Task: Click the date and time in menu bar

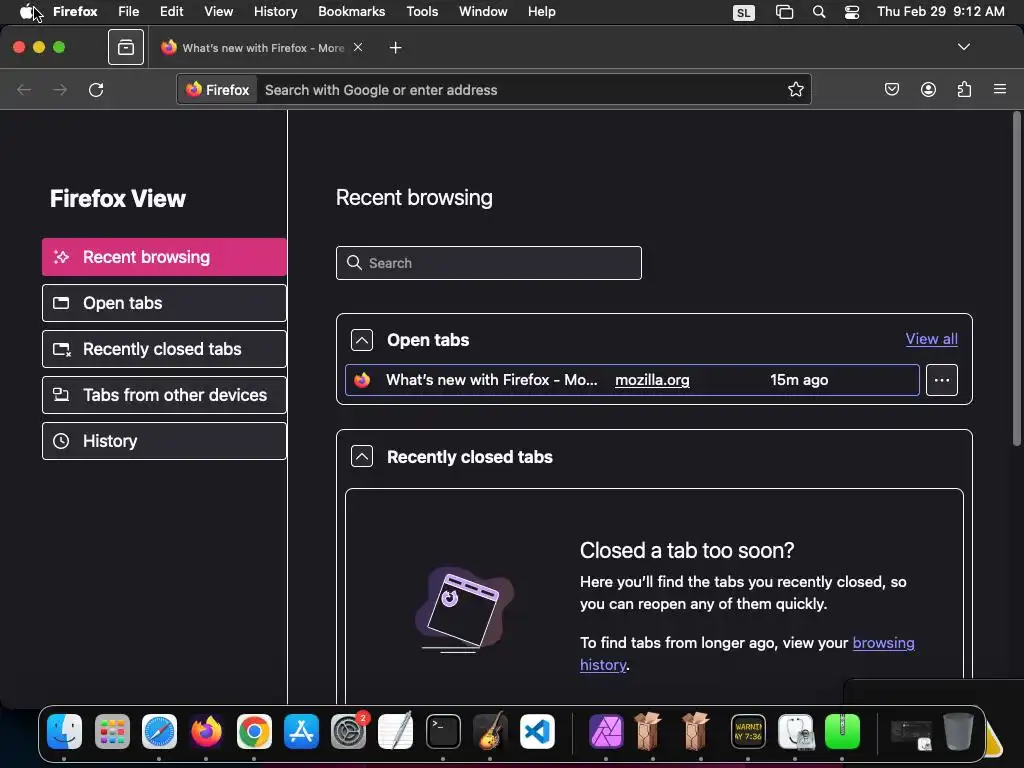Action: point(940,11)
